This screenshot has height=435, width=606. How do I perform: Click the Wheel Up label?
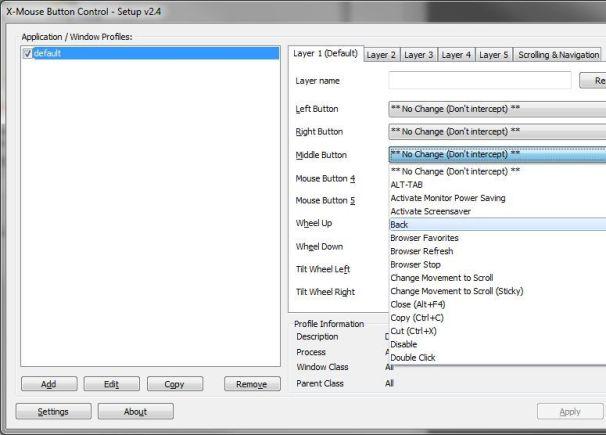pos(314,223)
